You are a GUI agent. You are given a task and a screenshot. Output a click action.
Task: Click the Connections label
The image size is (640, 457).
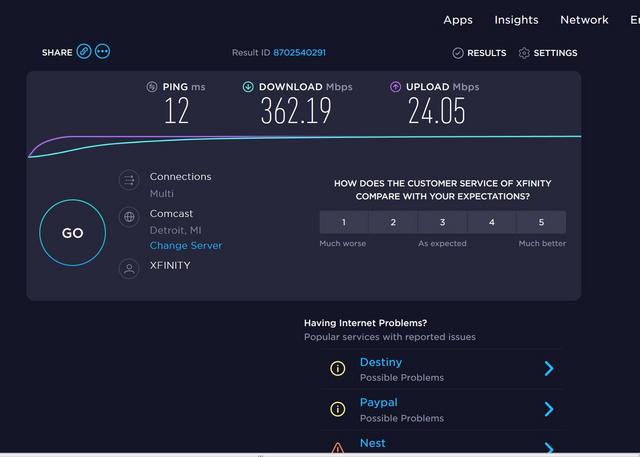click(180, 177)
